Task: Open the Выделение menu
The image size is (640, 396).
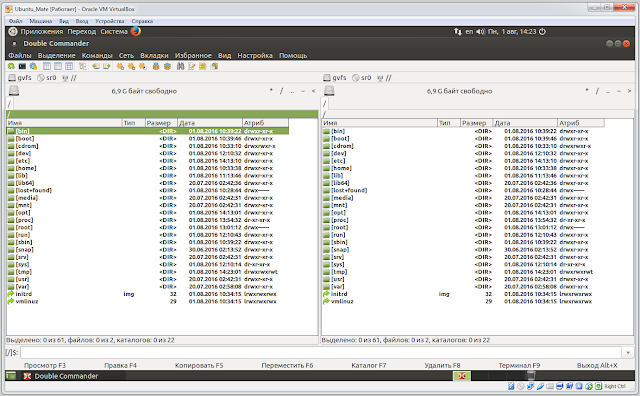Action: [x=57, y=55]
